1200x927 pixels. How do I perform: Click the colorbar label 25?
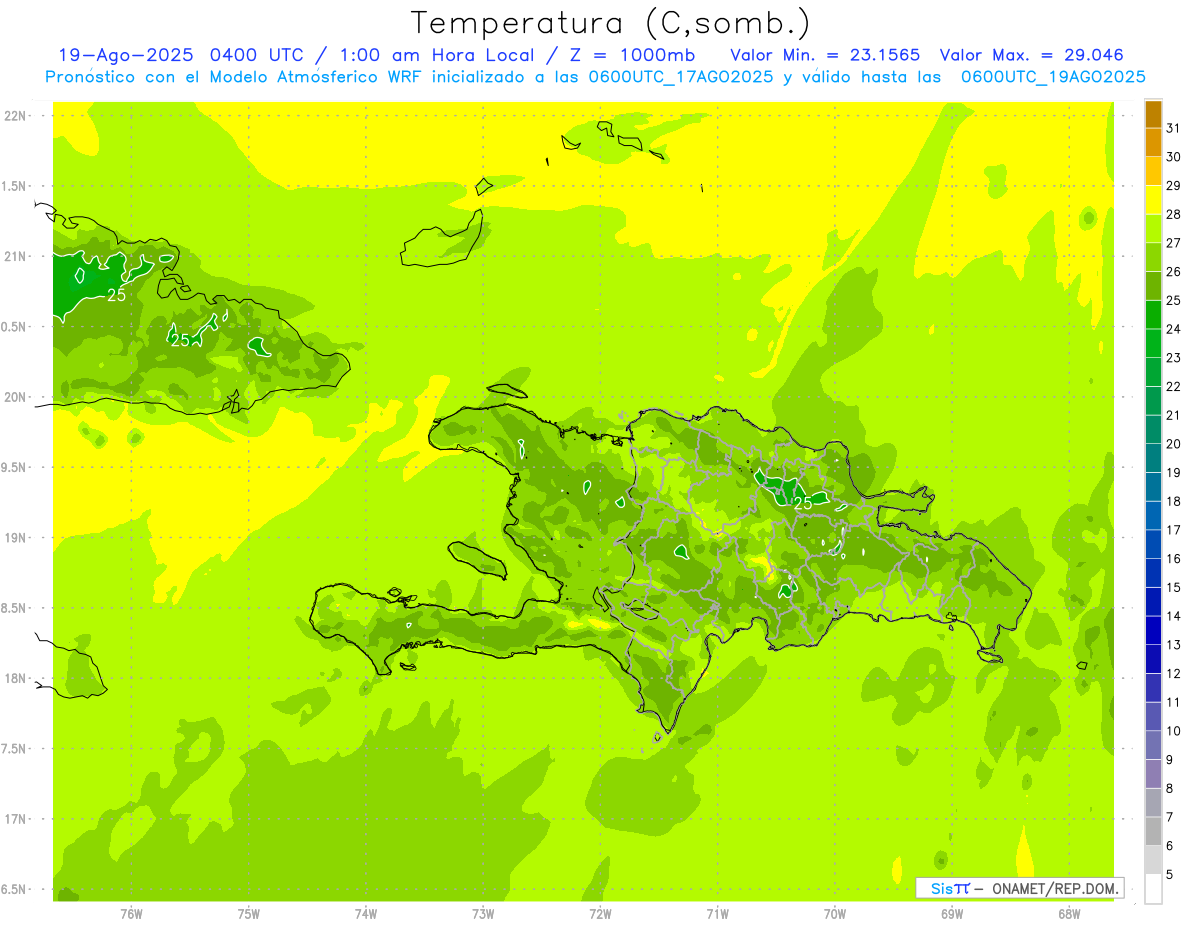pyautogui.click(x=1174, y=300)
